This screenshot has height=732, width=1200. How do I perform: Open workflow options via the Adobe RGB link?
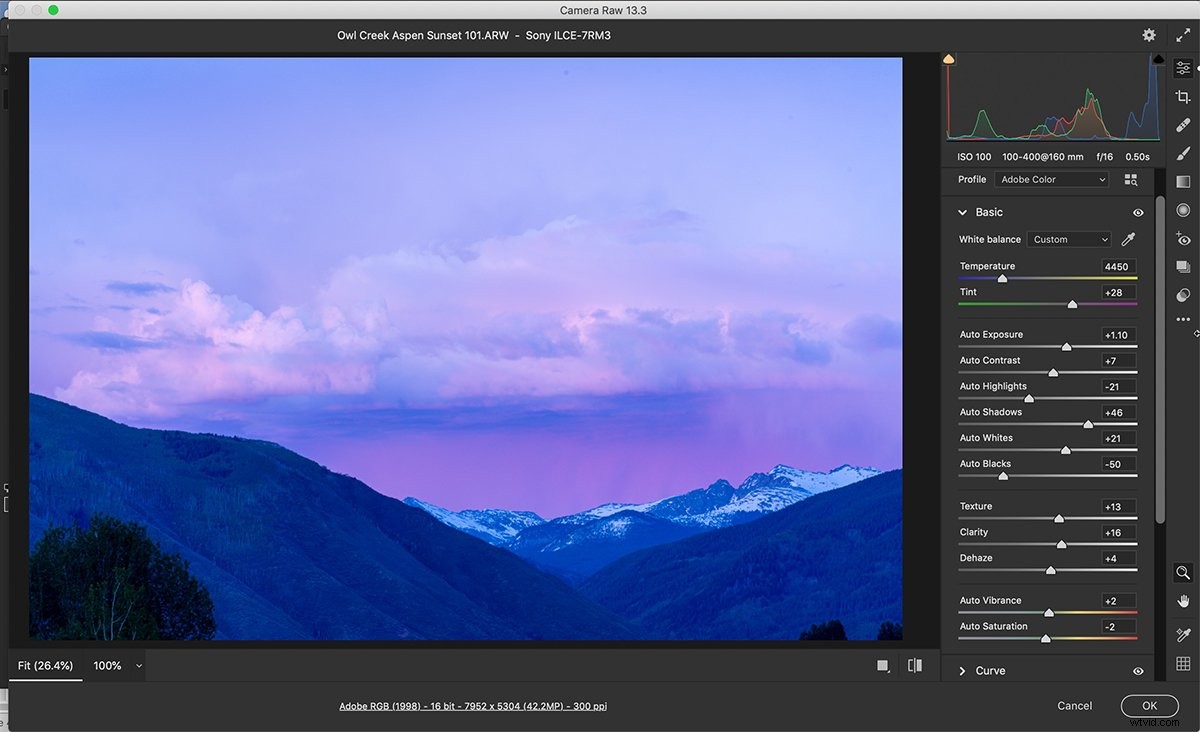tap(473, 705)
